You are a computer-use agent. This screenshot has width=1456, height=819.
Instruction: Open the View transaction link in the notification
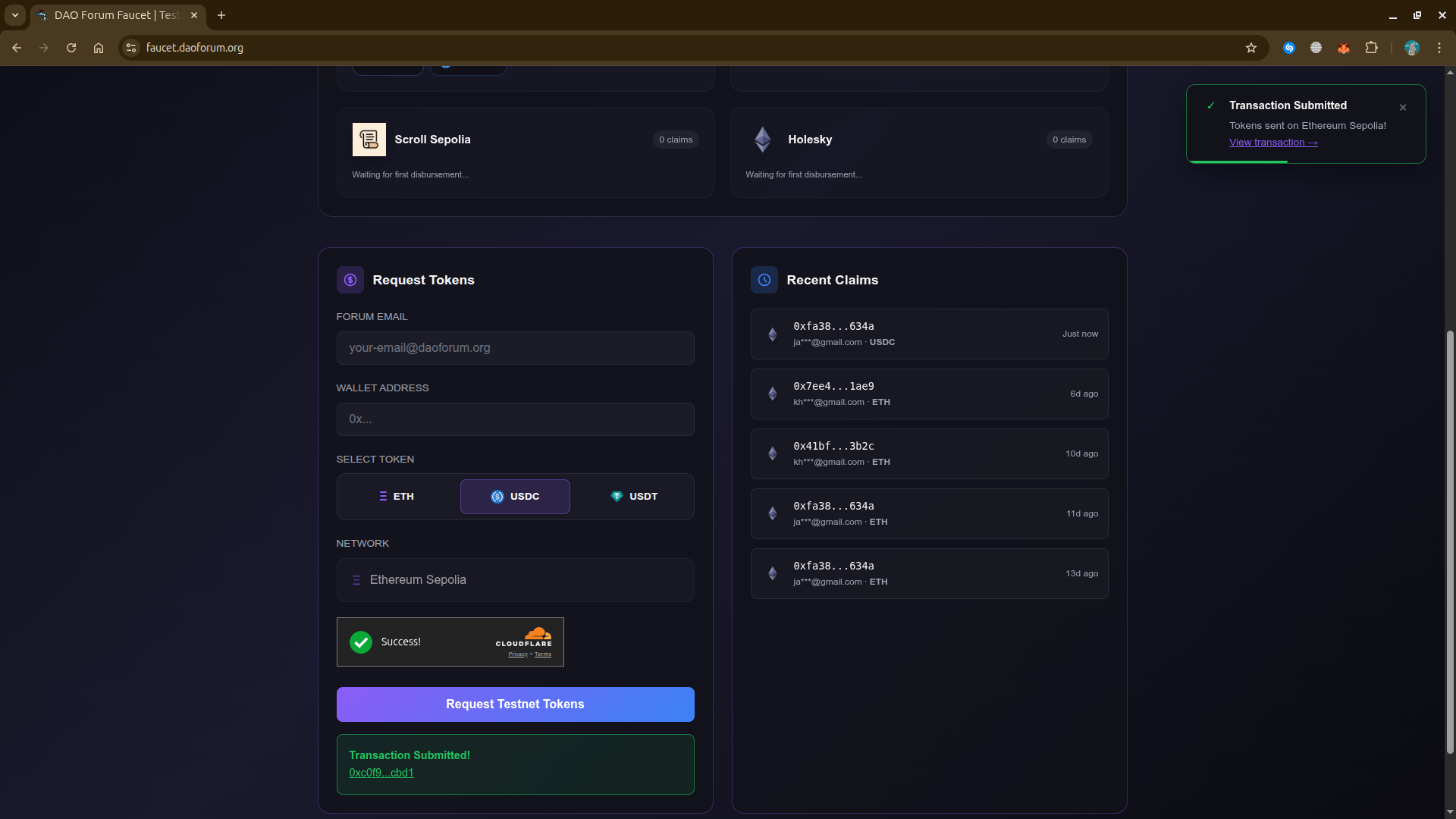[x=1272, y=143]
